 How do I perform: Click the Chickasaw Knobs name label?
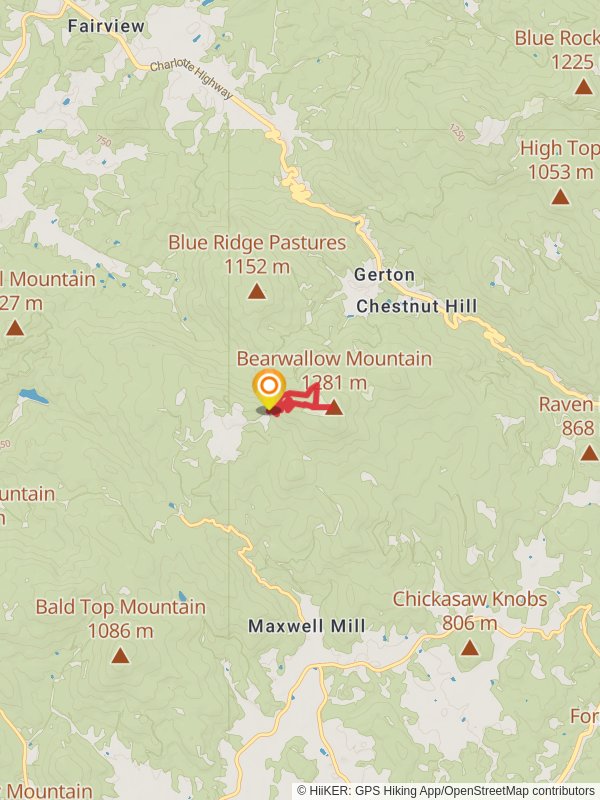(x=469, y=599)
